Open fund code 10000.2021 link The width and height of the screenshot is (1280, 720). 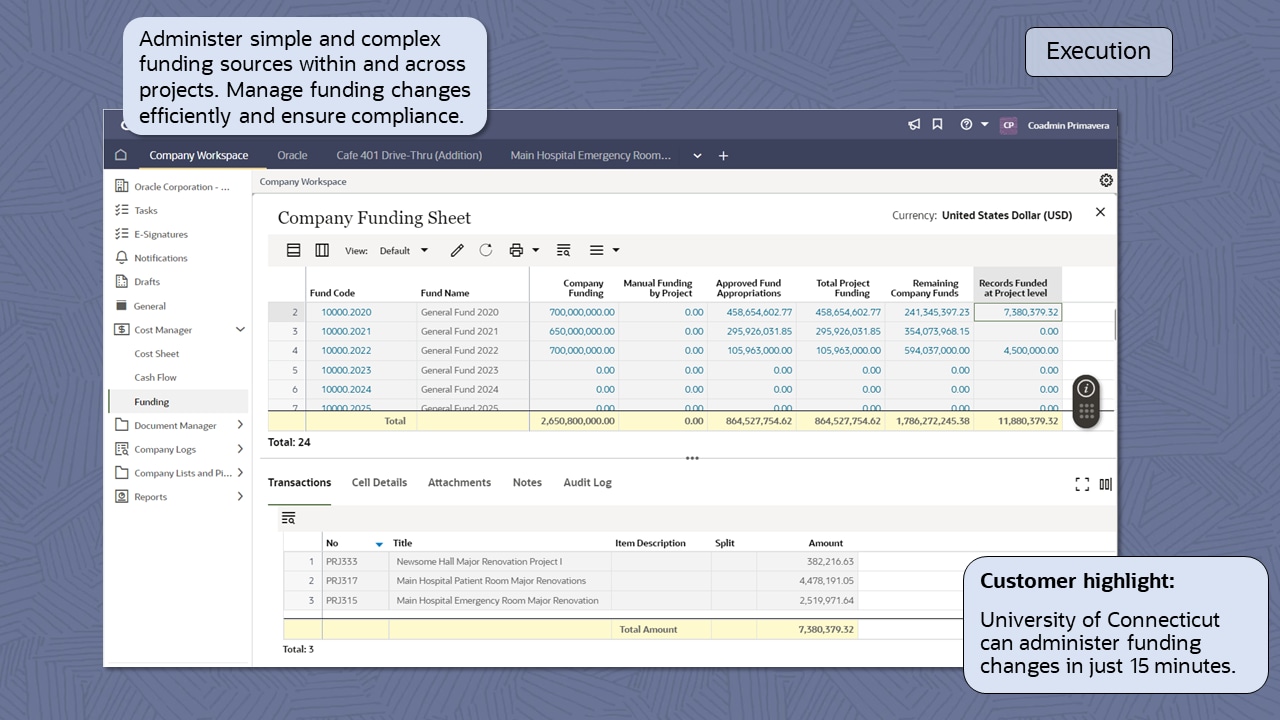[346, 331]
